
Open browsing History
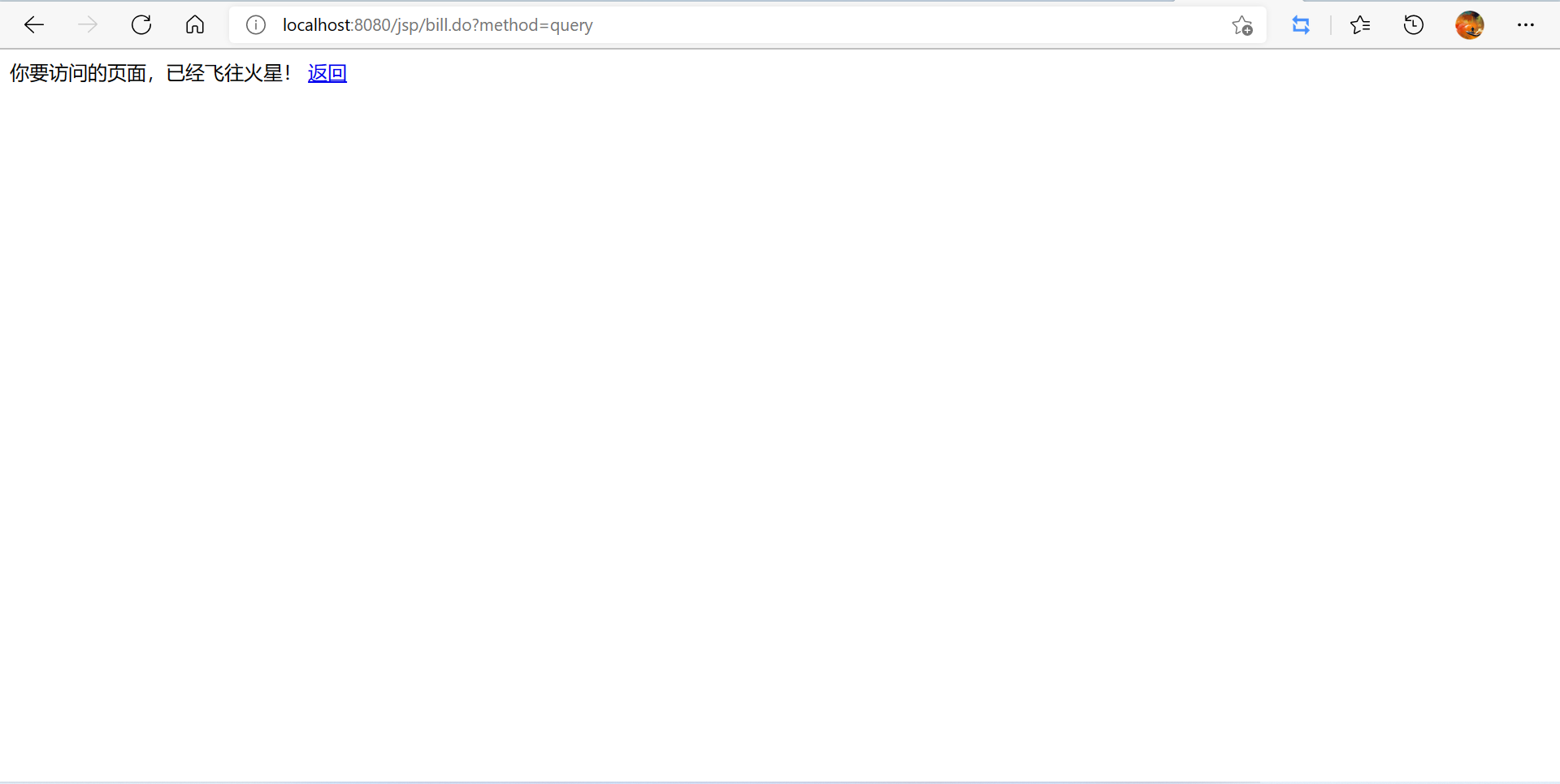pos(1414,25)
